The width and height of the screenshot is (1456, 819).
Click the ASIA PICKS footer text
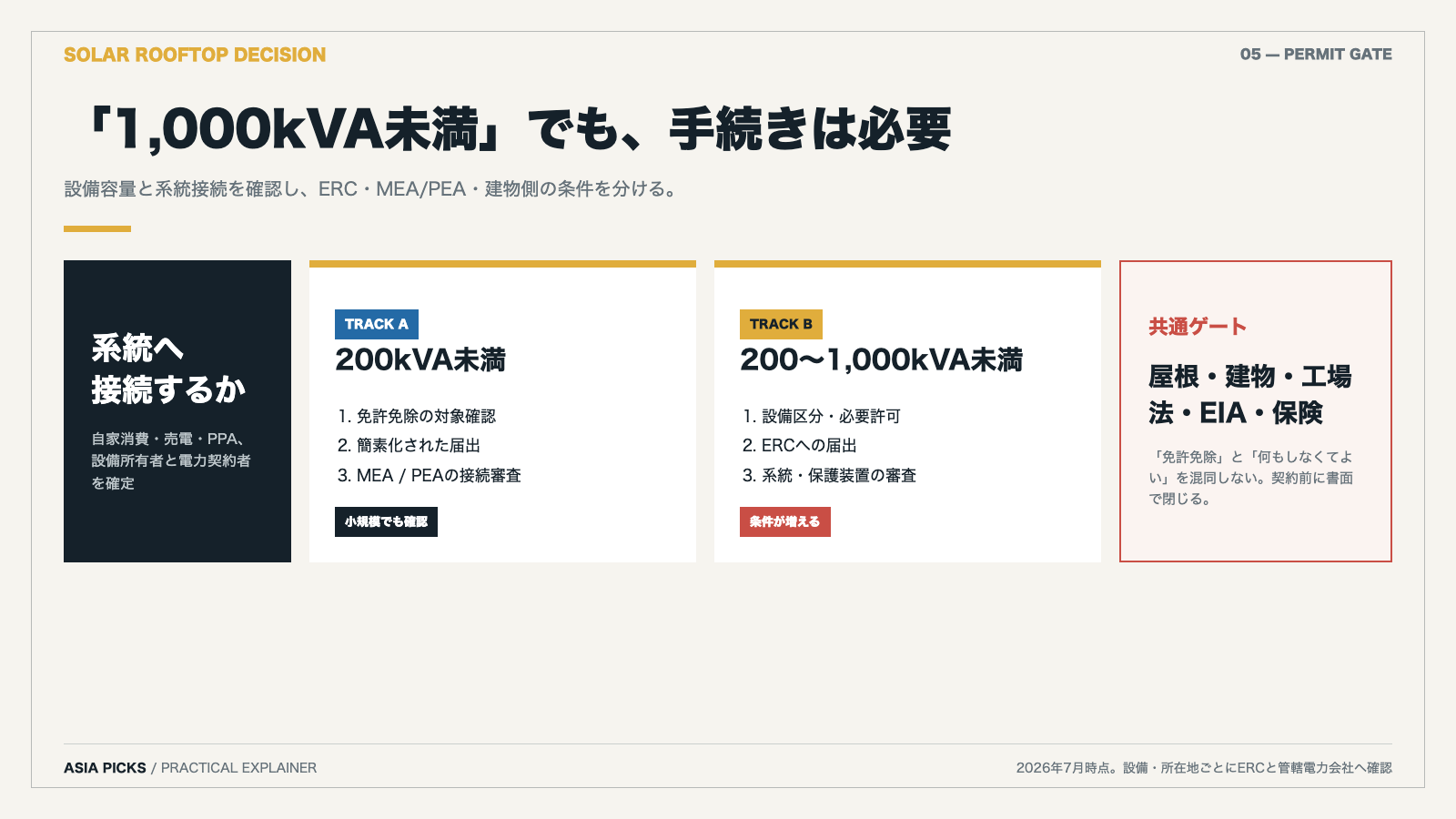[105, 768]
